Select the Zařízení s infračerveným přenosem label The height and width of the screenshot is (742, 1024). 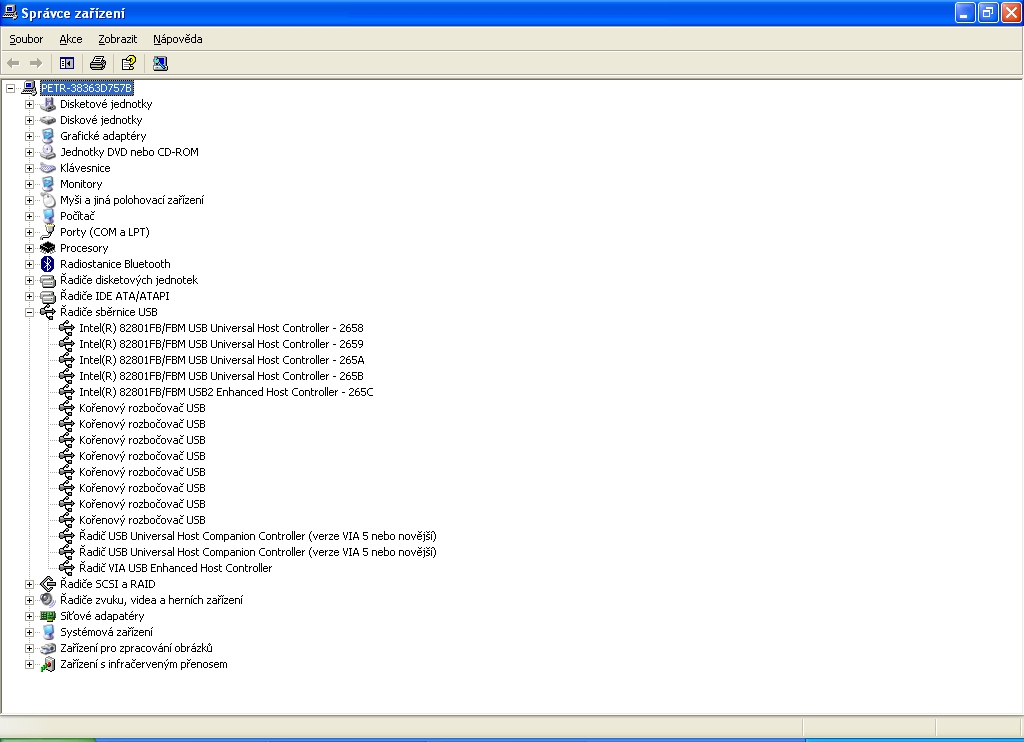pyautogui.click(x=144, y=664)
